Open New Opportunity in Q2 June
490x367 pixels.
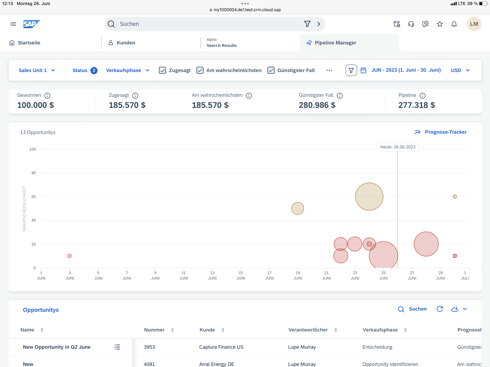pyautogui.click(x=57, y=347)
